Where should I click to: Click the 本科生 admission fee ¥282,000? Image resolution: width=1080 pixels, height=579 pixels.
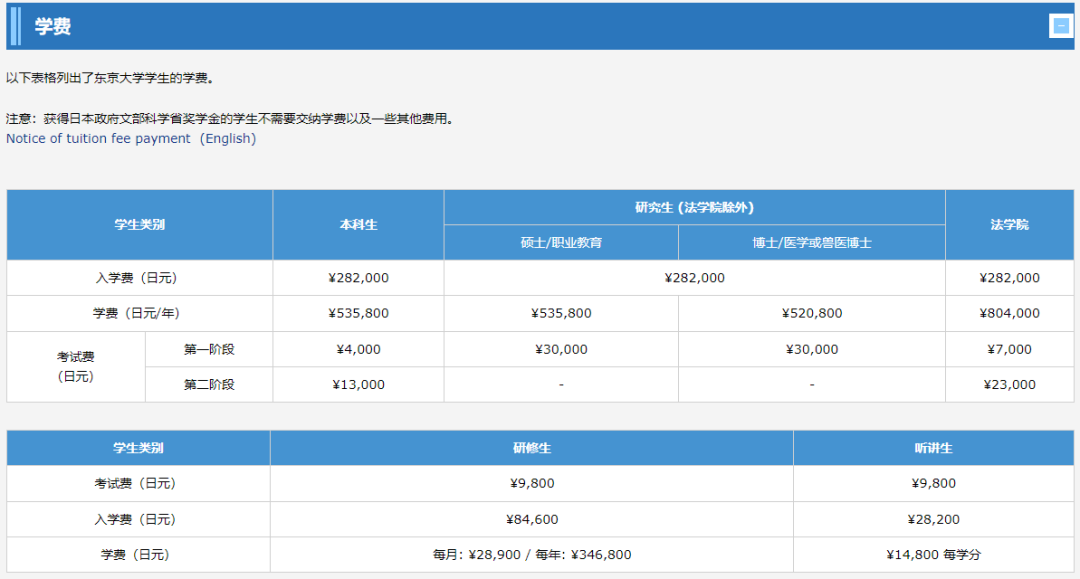coord(358,278)
